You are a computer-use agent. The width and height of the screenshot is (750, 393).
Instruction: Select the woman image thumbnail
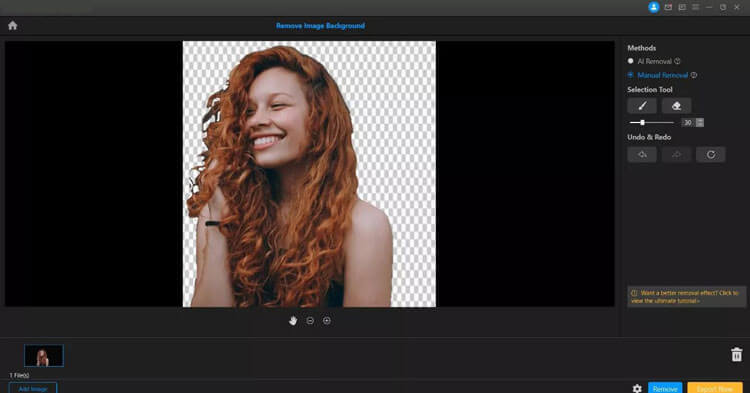[x=44, y=356]
